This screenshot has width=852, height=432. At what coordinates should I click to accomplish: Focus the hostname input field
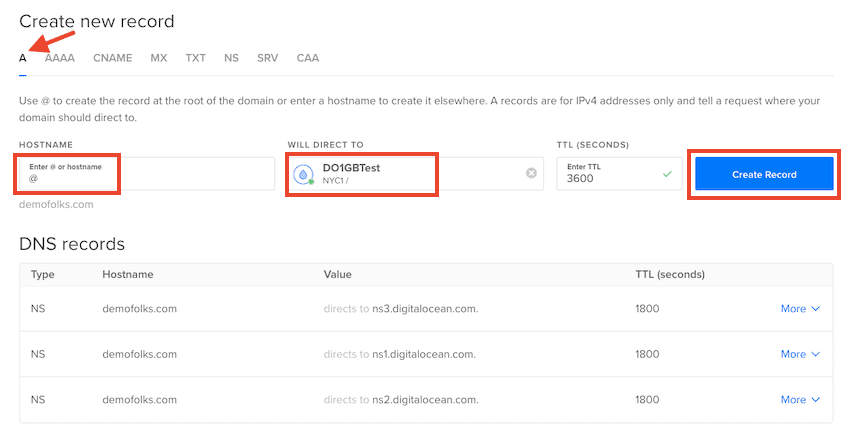[147, 174]
